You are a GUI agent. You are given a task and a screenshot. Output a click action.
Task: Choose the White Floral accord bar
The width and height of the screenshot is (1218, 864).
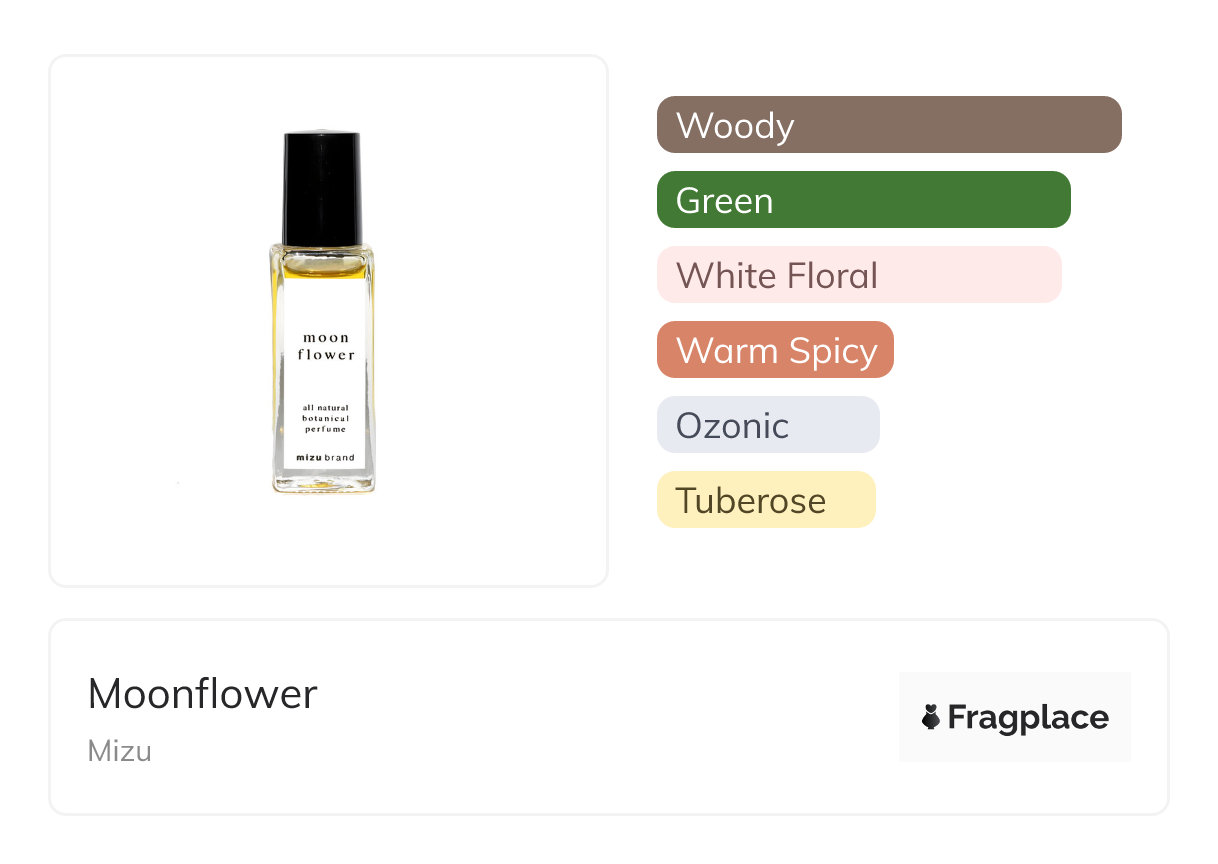(858, 275)
